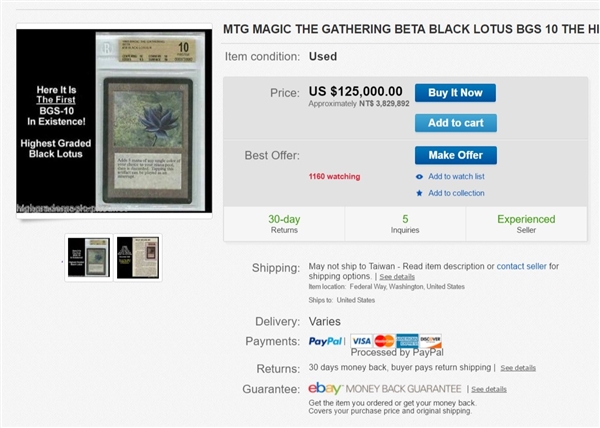The width and height of the screenshot is (600, 428).
Task: Click the star icon beside Add to collection
Action: [x=420, y=193]
